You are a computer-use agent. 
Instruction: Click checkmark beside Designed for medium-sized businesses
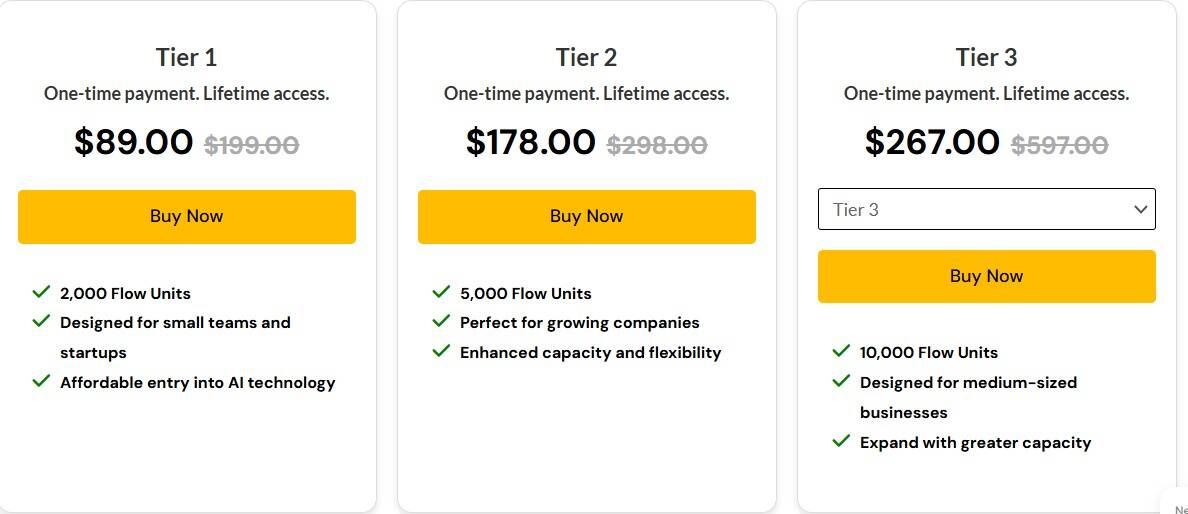(x=841, y=381)
